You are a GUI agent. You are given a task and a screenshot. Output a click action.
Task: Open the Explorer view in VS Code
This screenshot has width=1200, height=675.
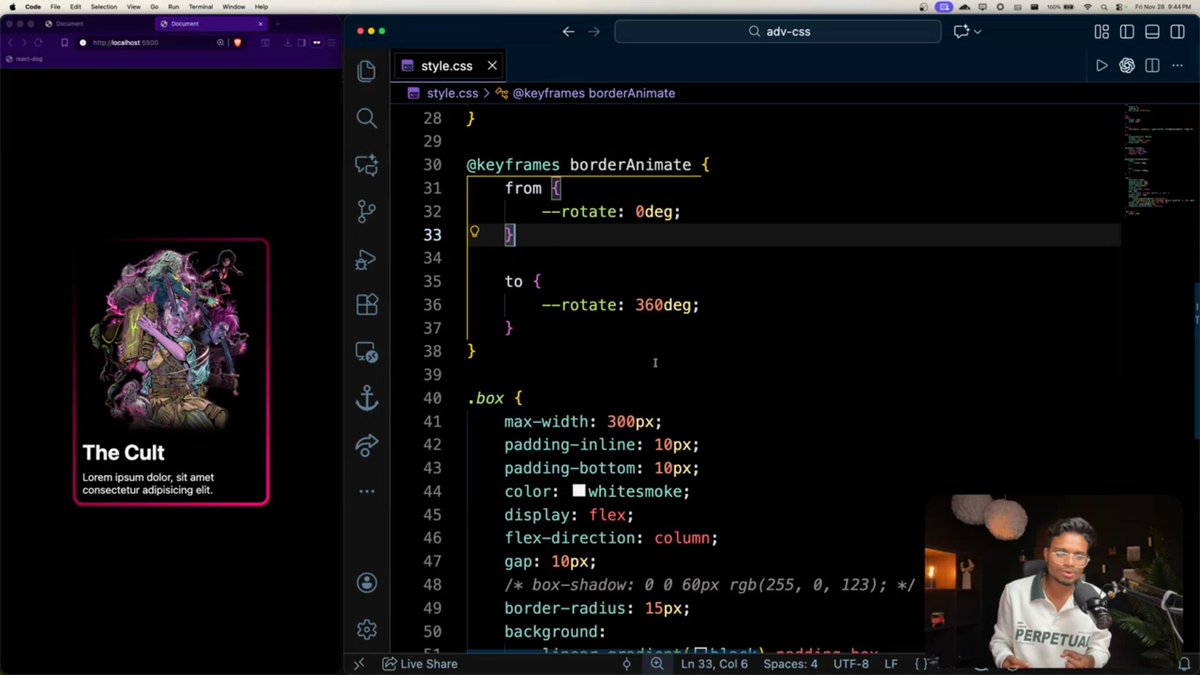pos(367,71)
